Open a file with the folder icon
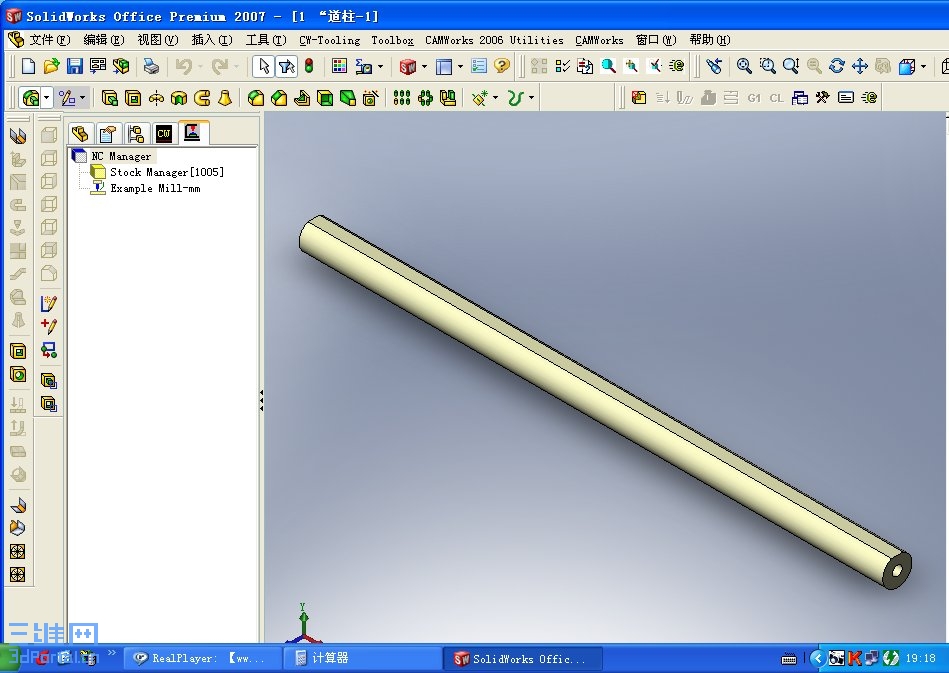Viewport: 949px width, 673px height. (x=51, y=66)
